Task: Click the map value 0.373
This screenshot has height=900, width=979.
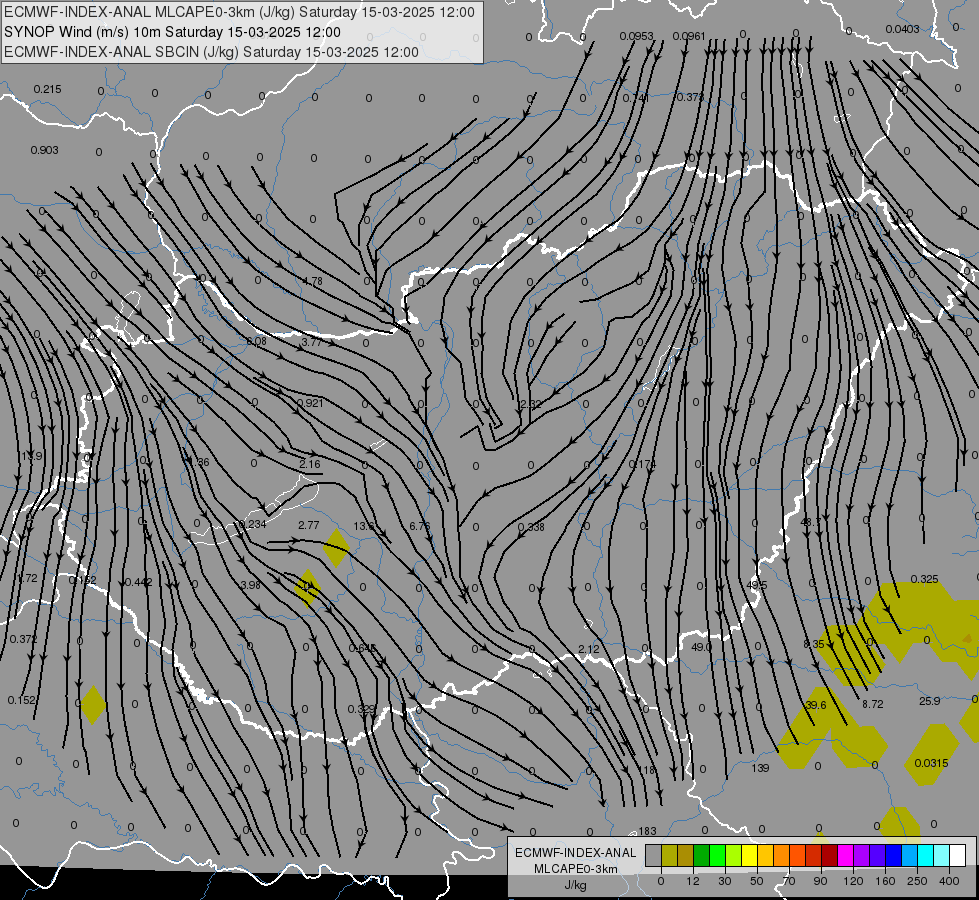Action: click(x=690, y=97)
